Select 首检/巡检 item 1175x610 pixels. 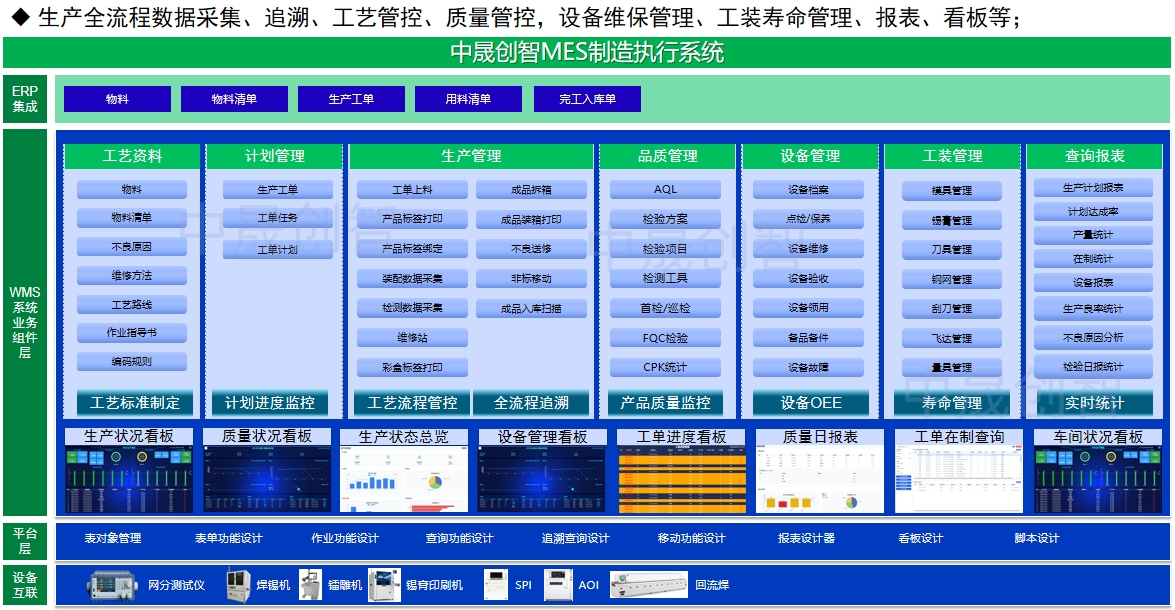pos(665,308)
